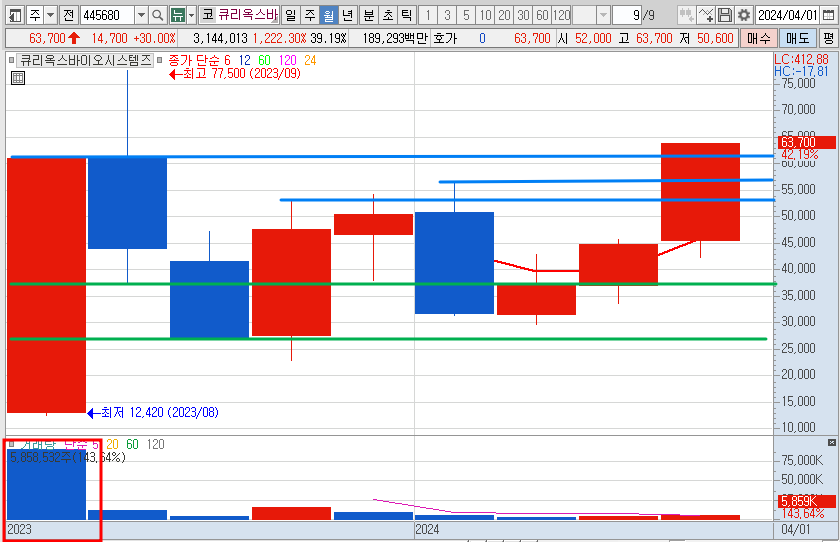840x542 pixels.
Task: Open the '주' market-type dropdown arrow
Action: click(x=51, y=15)
